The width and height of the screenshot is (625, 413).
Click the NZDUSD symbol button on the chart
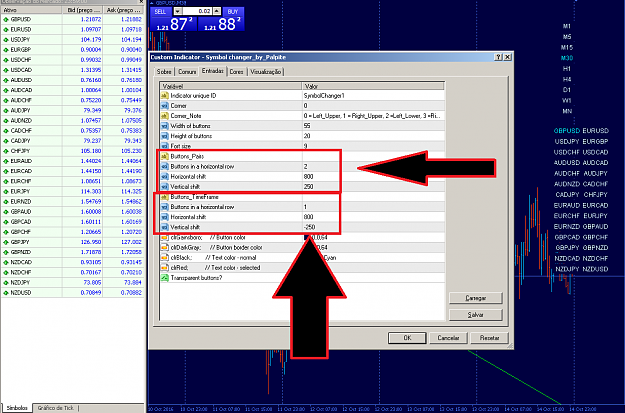596,269
